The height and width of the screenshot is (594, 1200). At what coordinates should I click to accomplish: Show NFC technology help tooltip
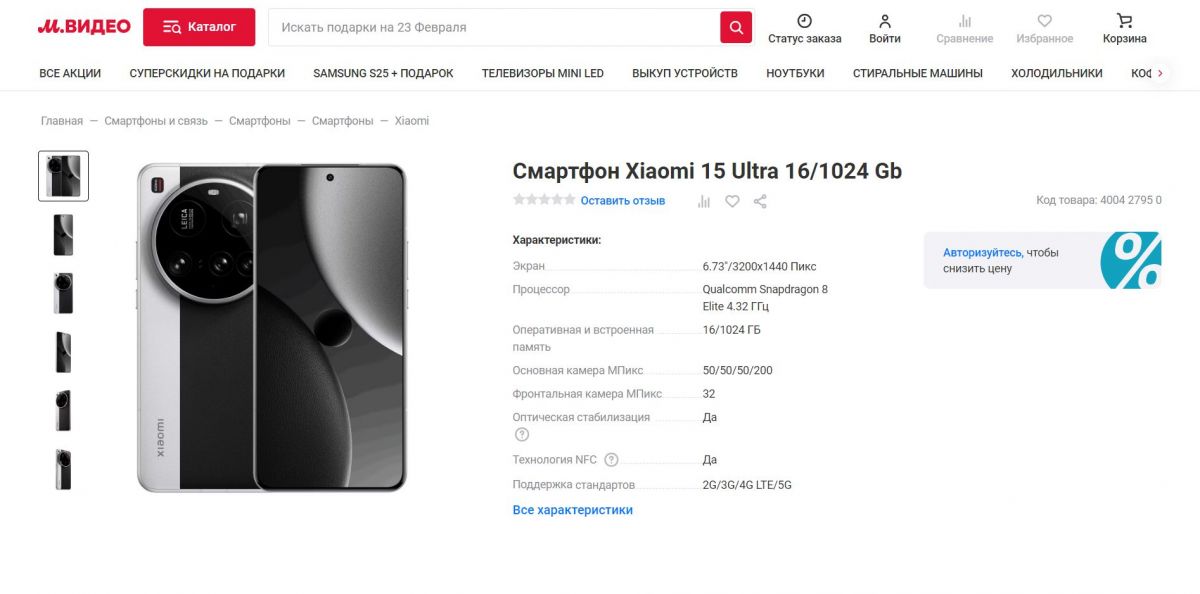pyautogui.click(x=611, y=460)
